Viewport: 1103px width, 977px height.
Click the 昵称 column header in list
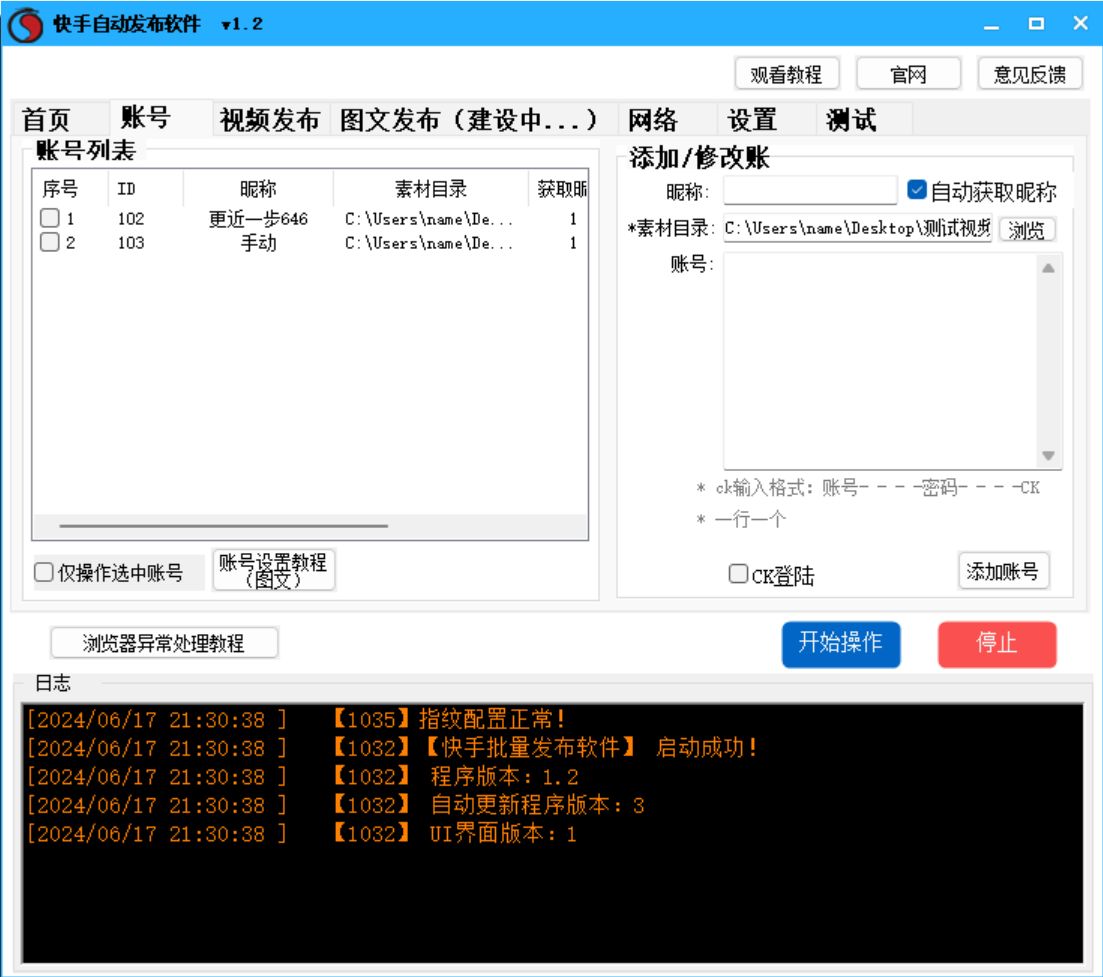click(x=258, y=189)
